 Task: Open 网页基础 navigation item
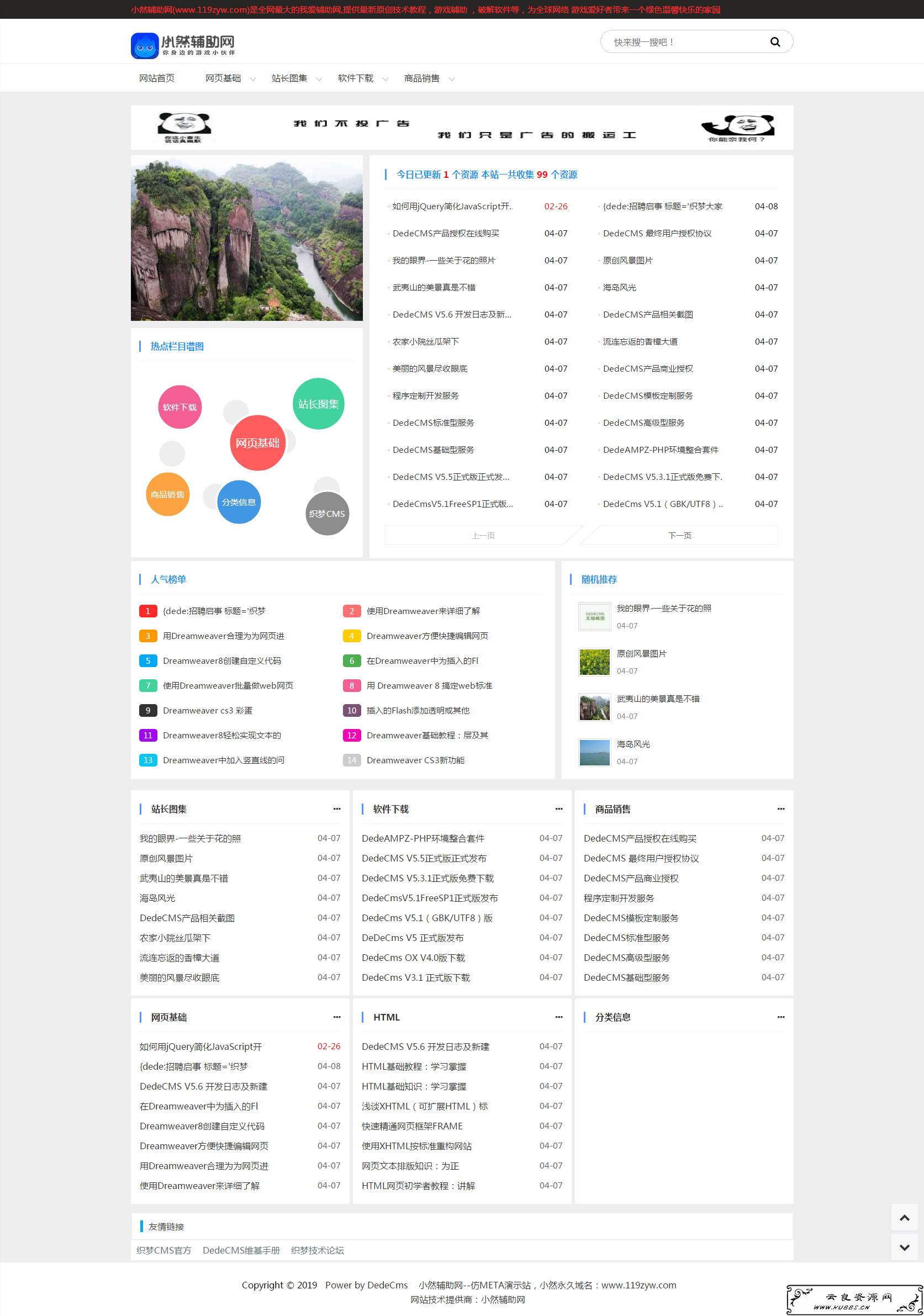[x=223, y=78]
